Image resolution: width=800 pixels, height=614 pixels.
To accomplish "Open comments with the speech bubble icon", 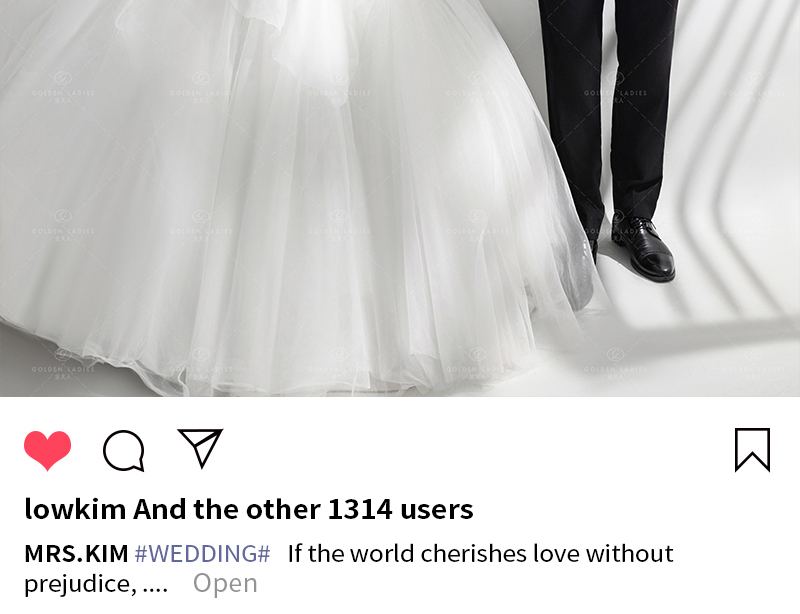I will pos(123,450).
